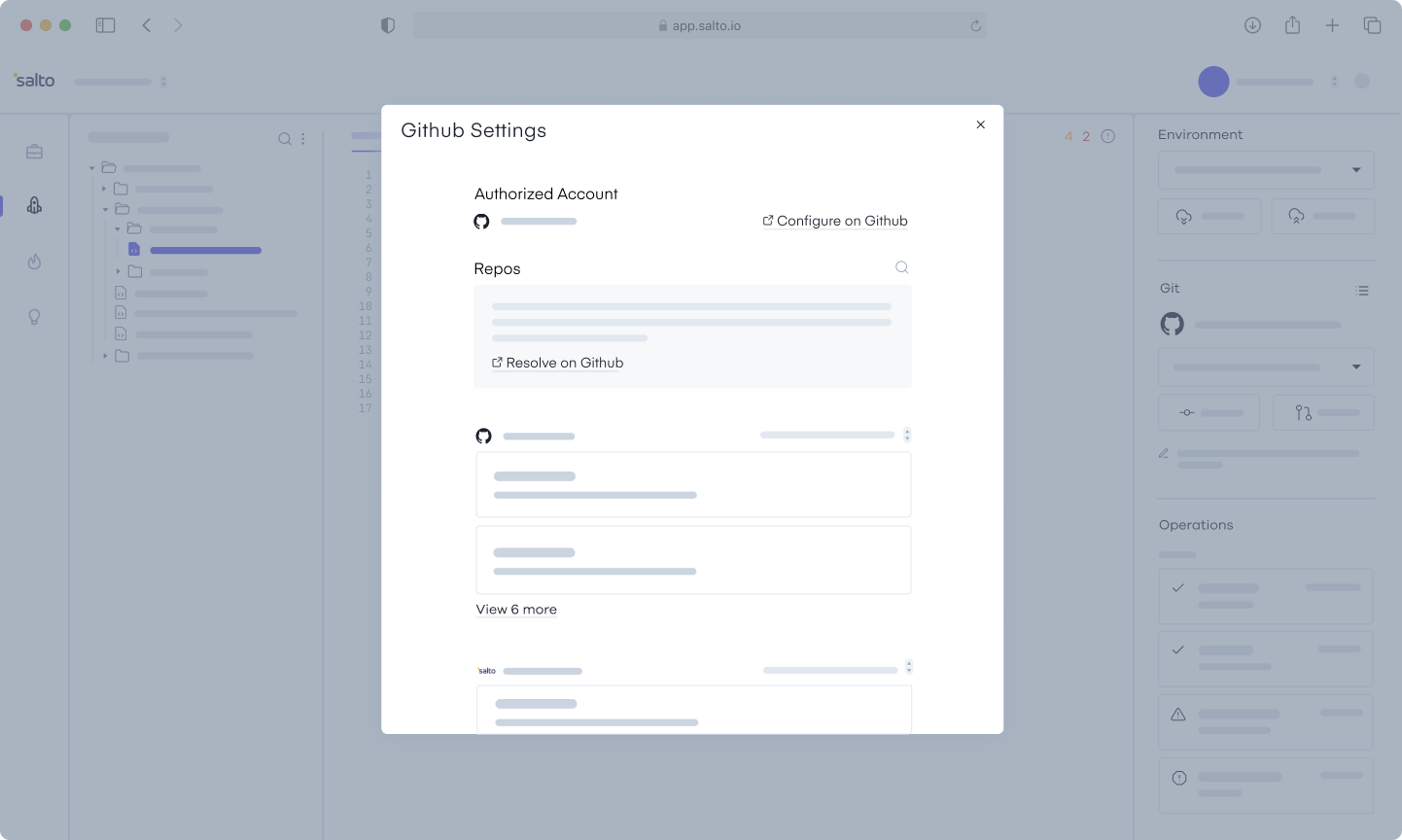The height and width of the screenshot is (840, 1402).
Task: Open account name switcher arrows in header
Action: [x=1334, y=82]
